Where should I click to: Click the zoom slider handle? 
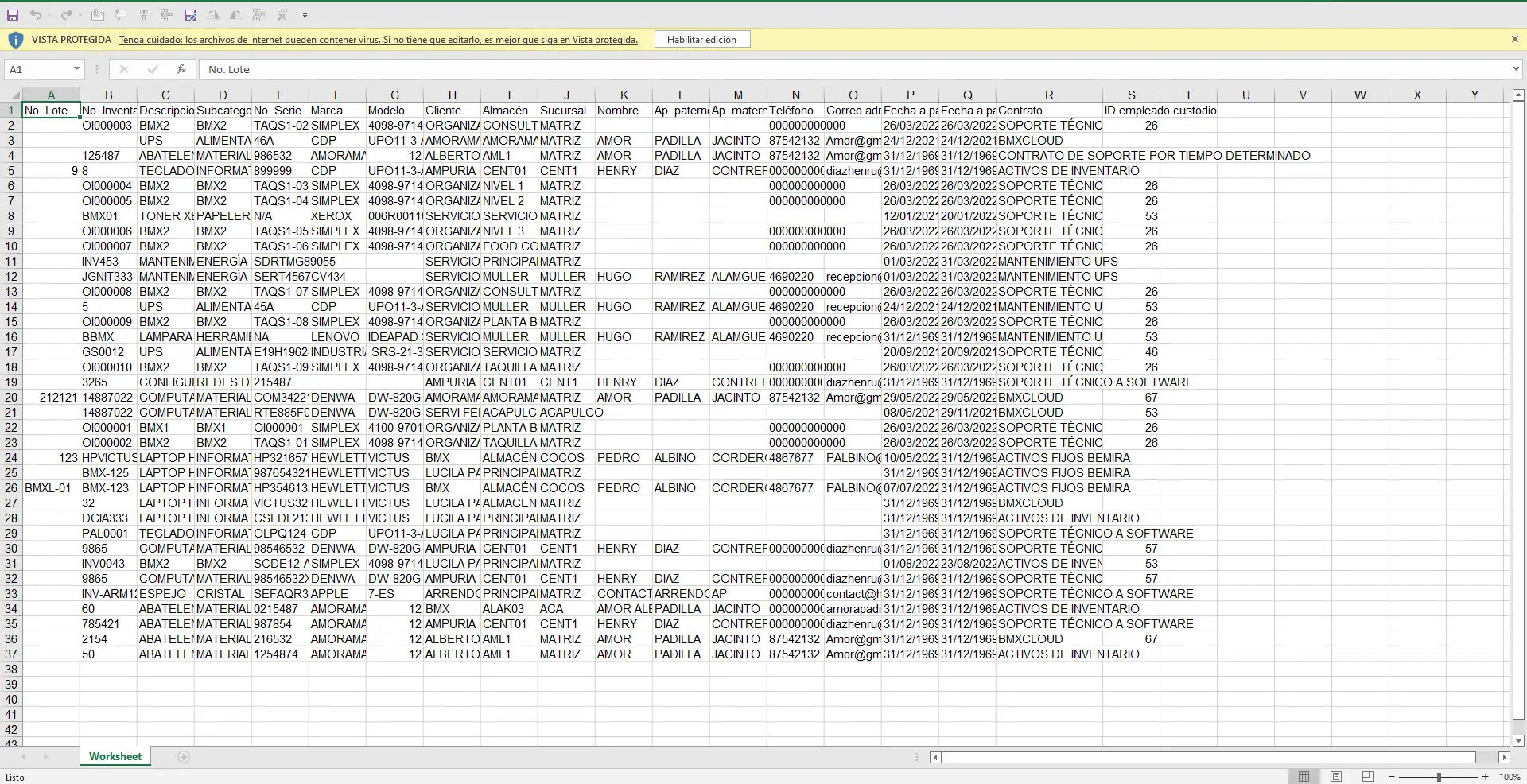pos(1439,776)
